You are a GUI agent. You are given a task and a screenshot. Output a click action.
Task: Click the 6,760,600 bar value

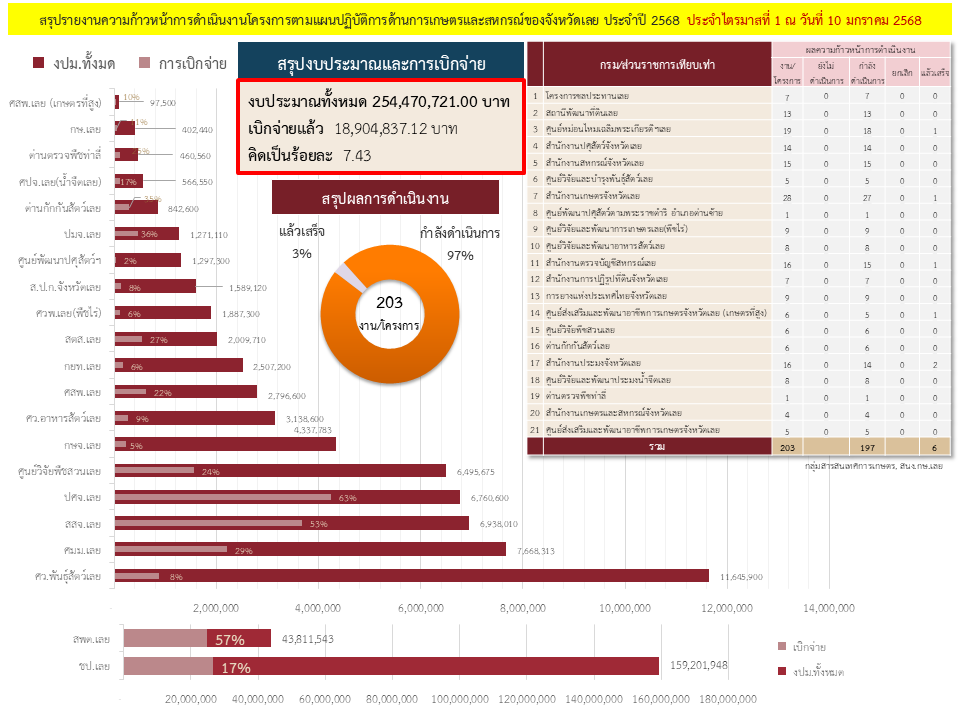490,498
